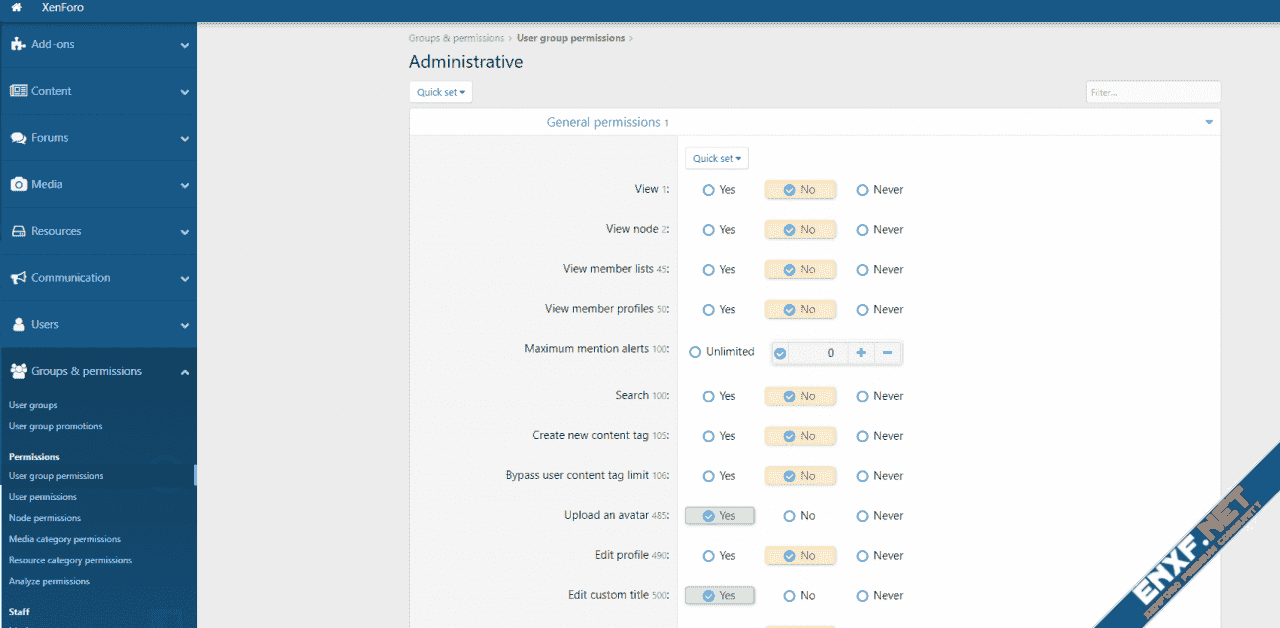This screenshot has height=628, width=1280.
Task: Click the Users person icon
Action: click(x=18, y=325)
